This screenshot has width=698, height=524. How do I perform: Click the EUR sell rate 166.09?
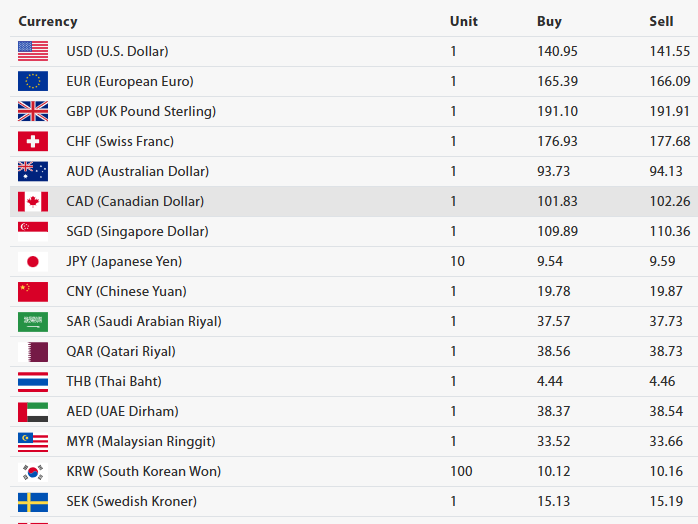[669, 81]
